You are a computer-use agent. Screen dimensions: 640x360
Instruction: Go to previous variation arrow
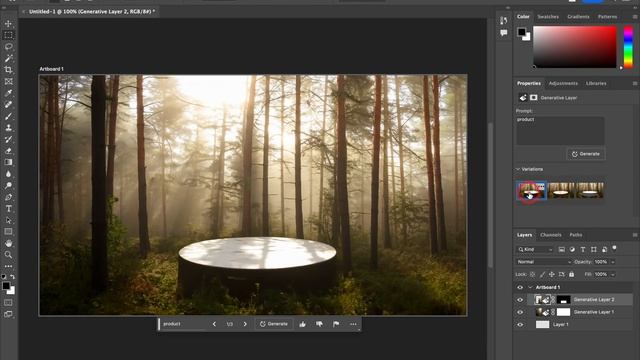coord(214,324)
